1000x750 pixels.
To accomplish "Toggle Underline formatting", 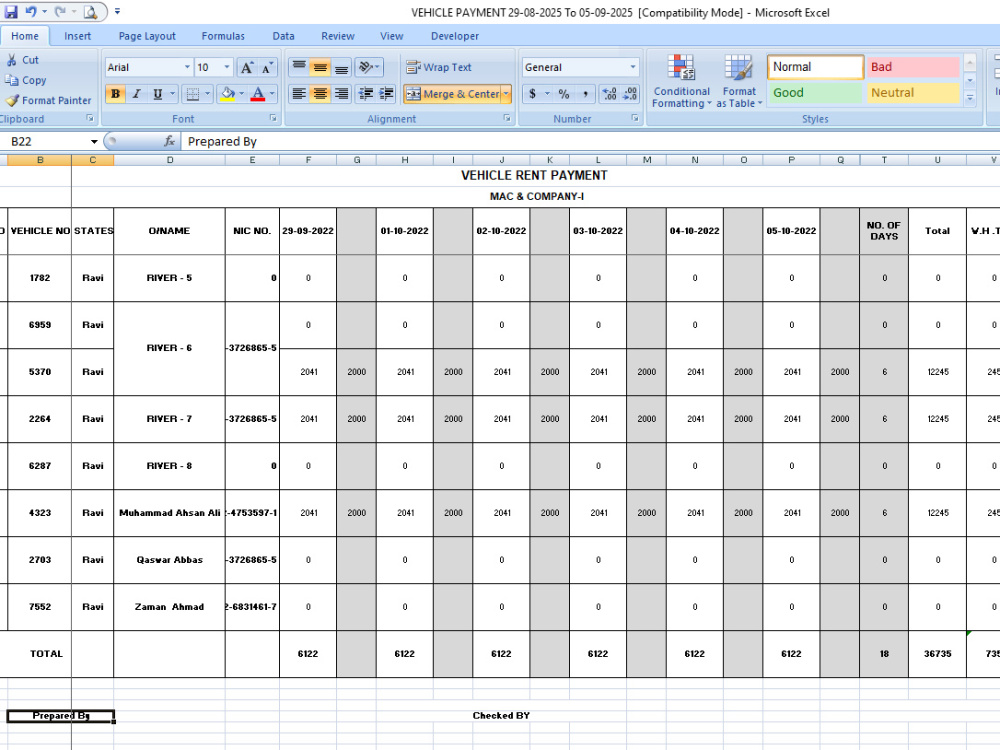I will [157, 94].
